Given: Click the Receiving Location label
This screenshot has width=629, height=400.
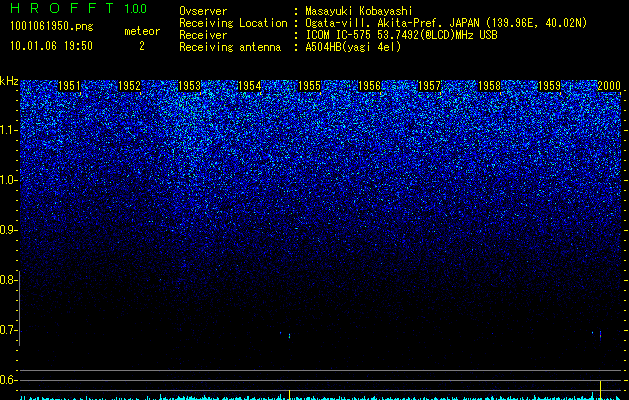Looking at the screenshot, I should coord(233,23).
